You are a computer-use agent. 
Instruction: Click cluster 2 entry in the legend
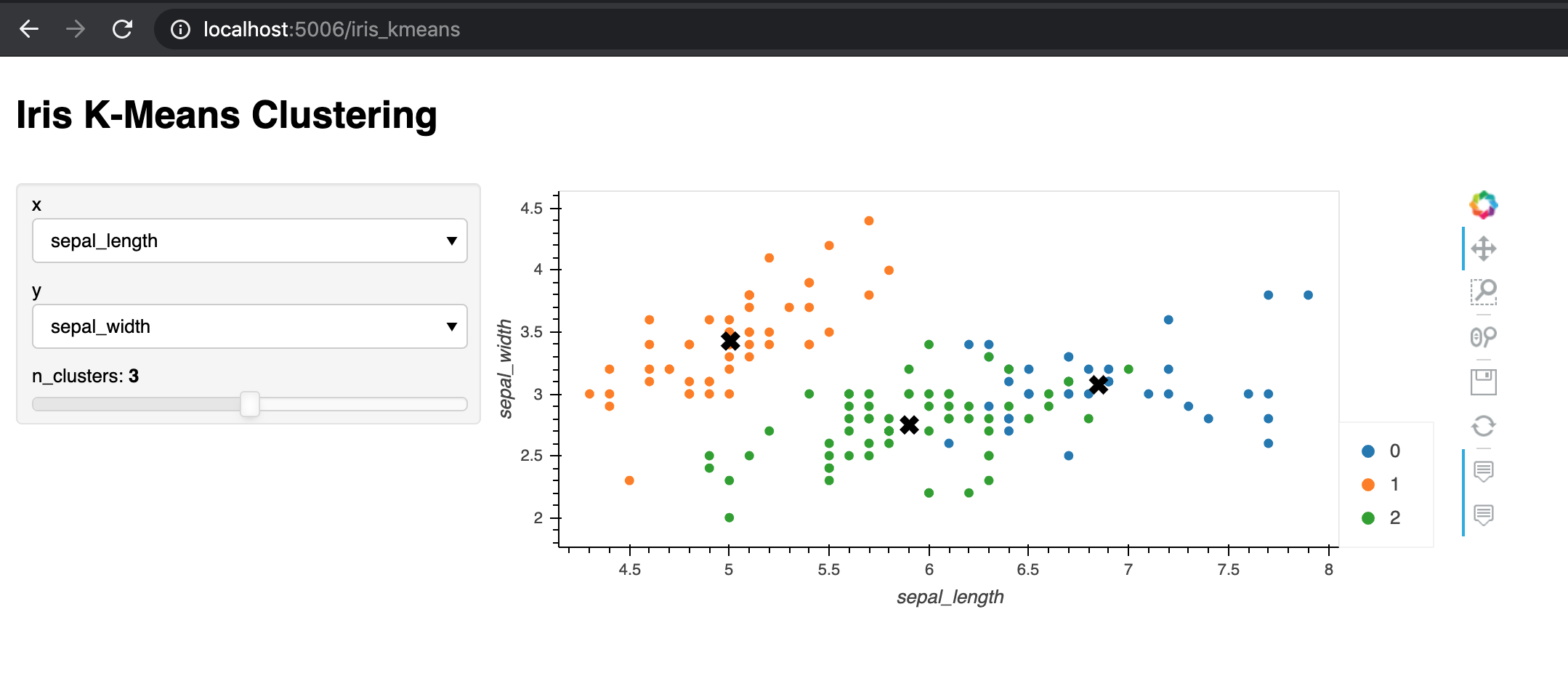(1379, 517)
